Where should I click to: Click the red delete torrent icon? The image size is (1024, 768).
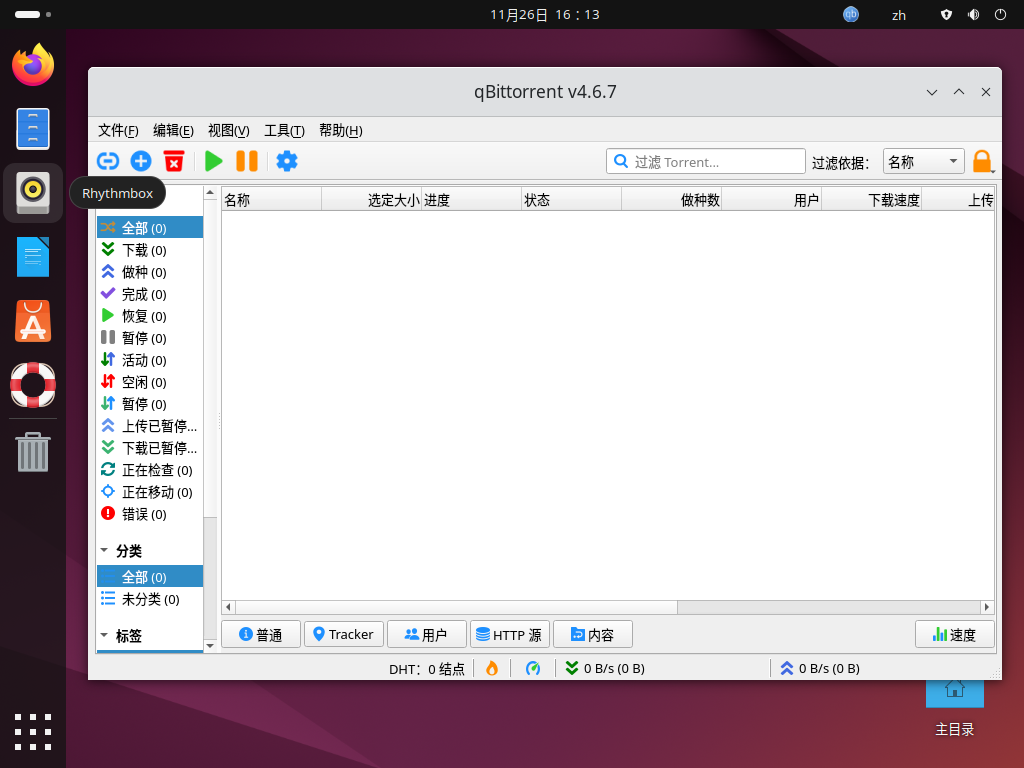[174, 161]
